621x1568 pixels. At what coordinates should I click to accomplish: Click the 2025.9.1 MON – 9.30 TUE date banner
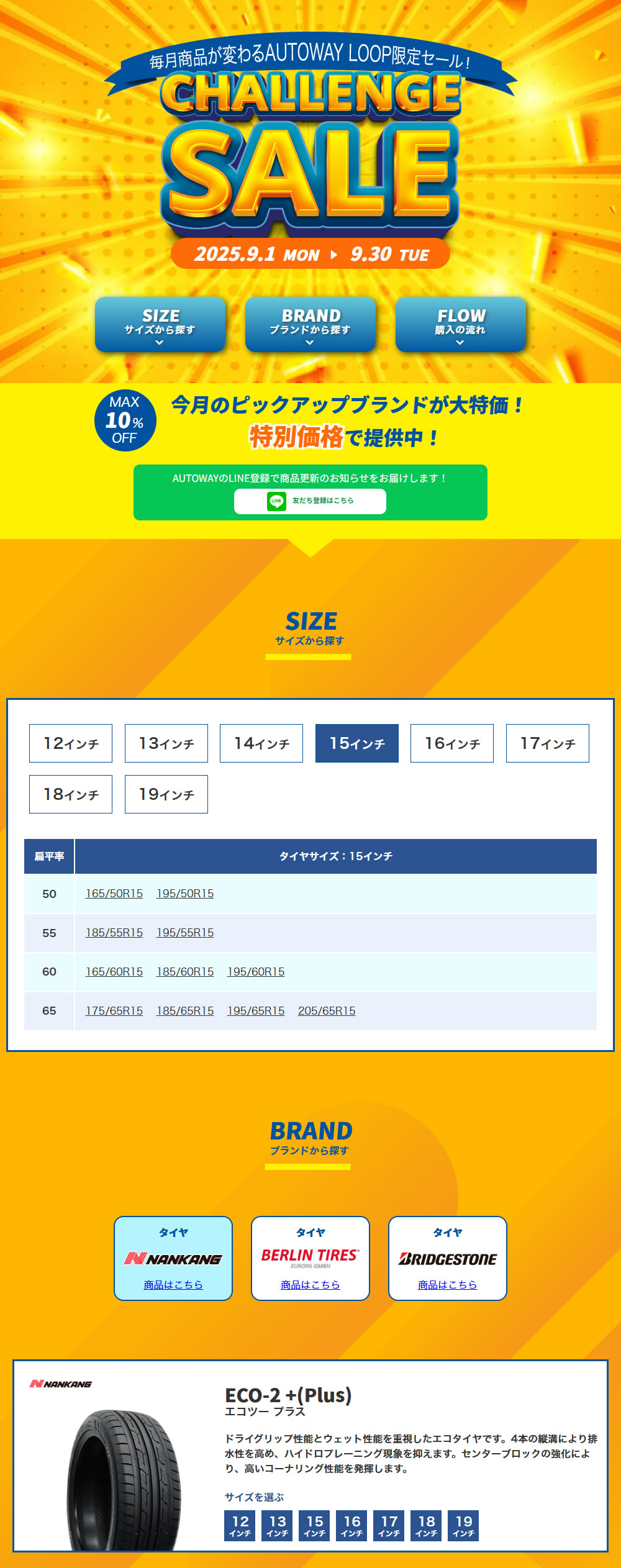(310, 254)
